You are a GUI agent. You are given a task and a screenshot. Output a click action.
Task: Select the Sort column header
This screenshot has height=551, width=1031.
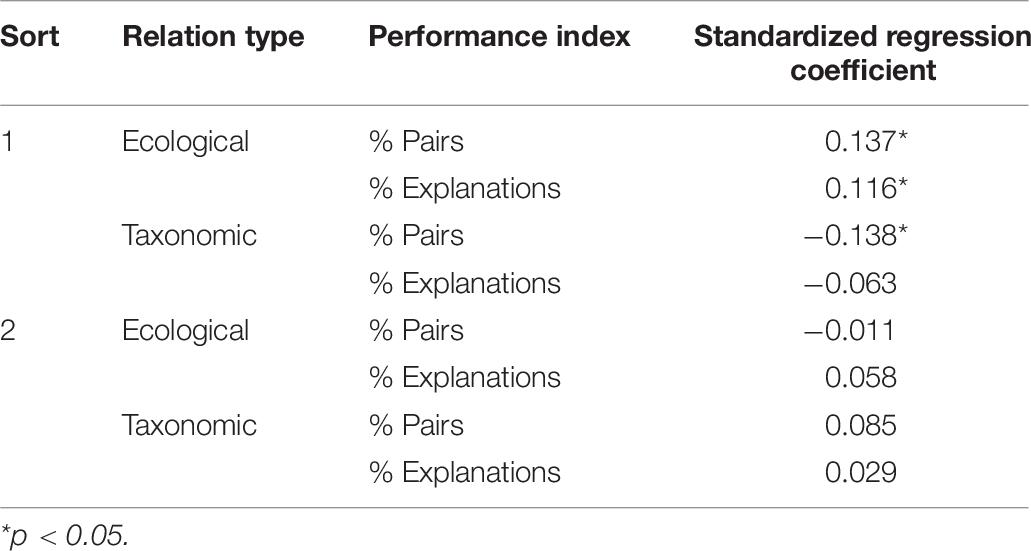click(x=30, y=37)
